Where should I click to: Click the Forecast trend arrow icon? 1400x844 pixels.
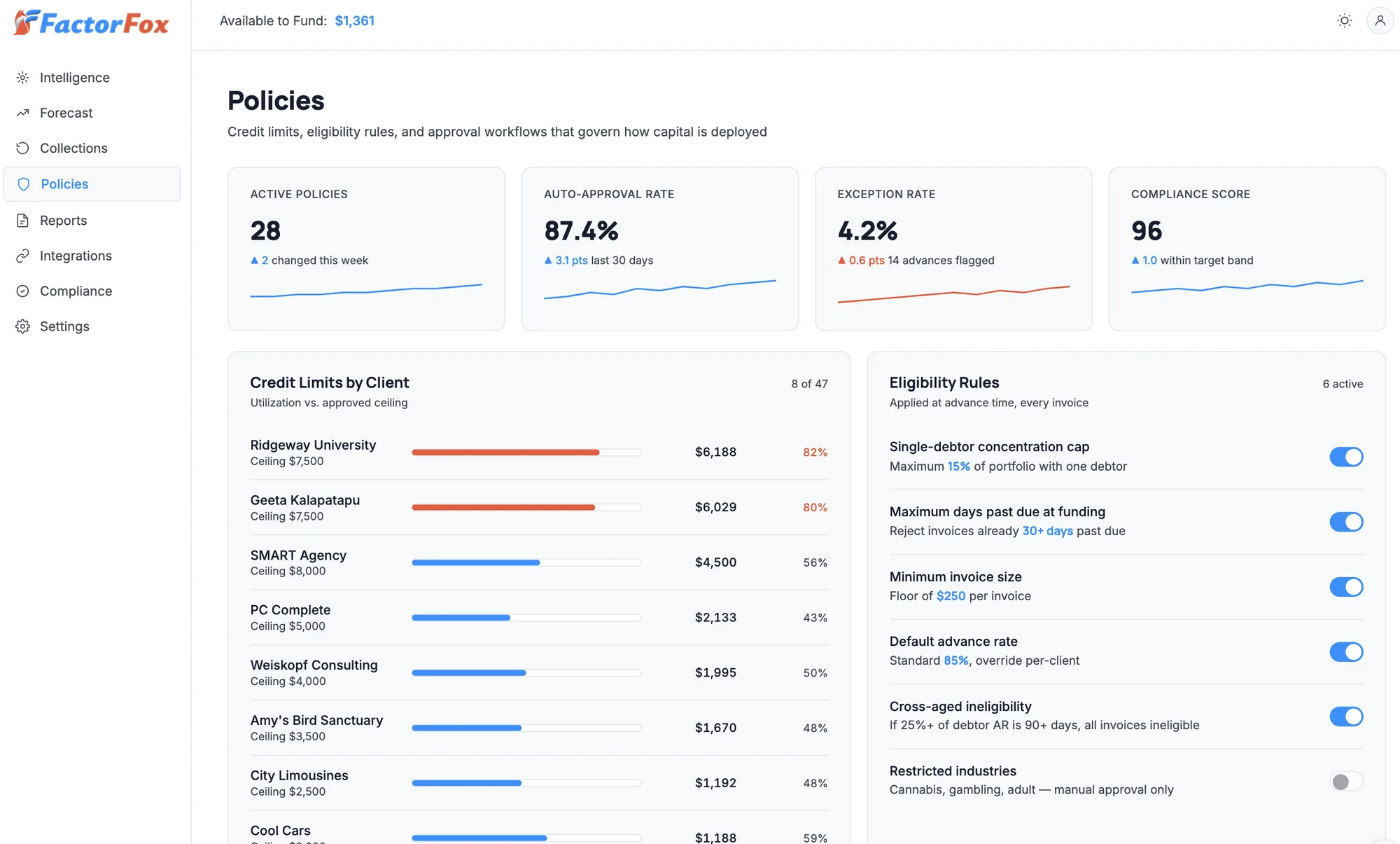(23, 113)
